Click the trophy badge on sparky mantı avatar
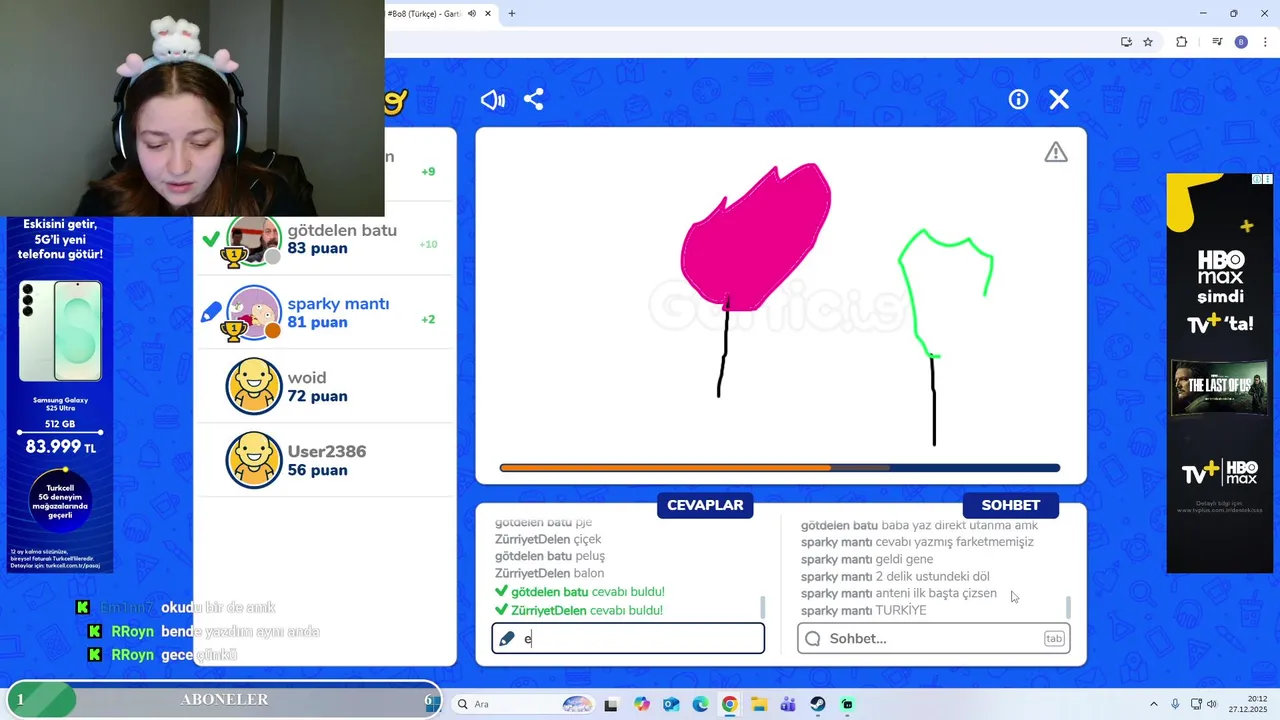Image resolution: width=1280 pixels, height=720 pixels. (233, 331)
